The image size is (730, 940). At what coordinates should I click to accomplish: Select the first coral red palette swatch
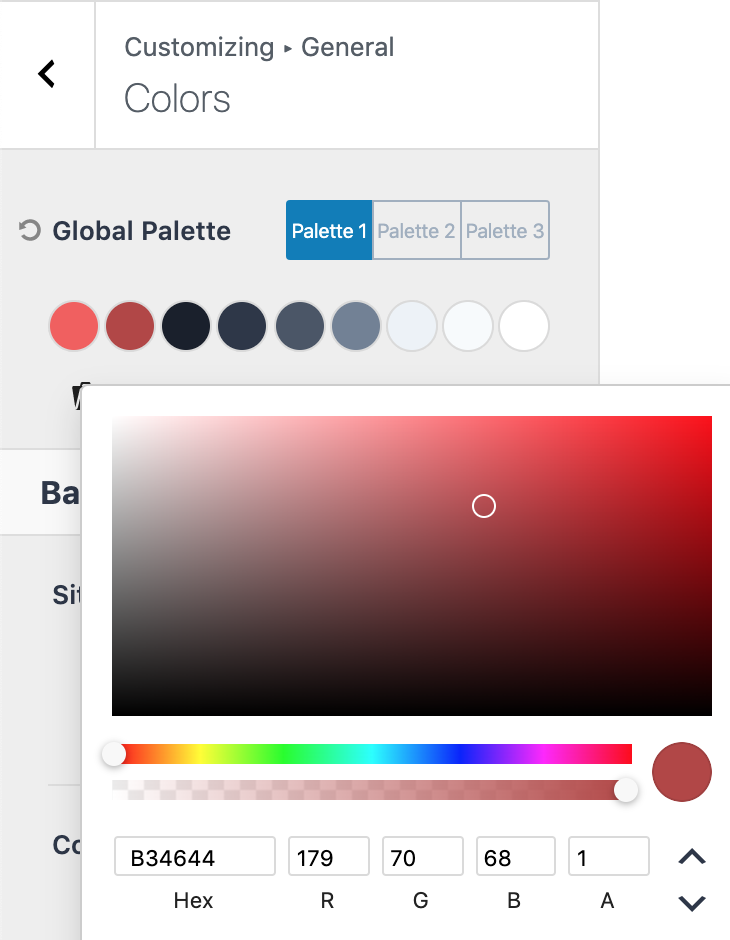pos(74,327)
